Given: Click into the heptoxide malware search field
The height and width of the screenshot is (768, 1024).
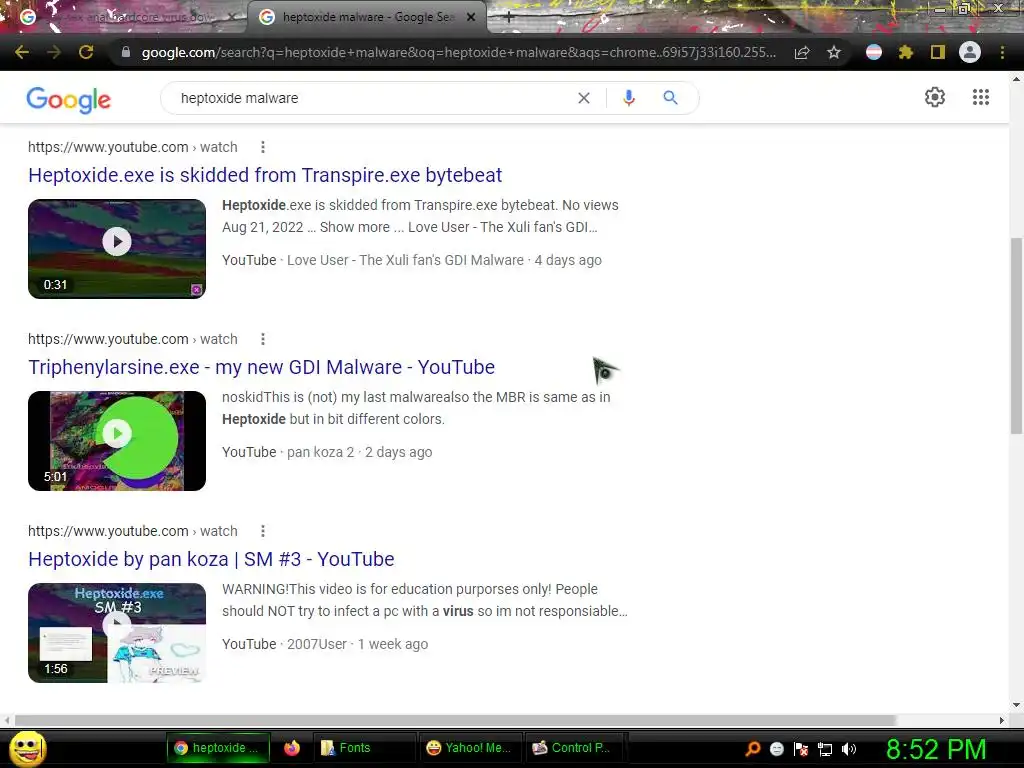Looking at the screenshot, I should click(x=372, y=98).
